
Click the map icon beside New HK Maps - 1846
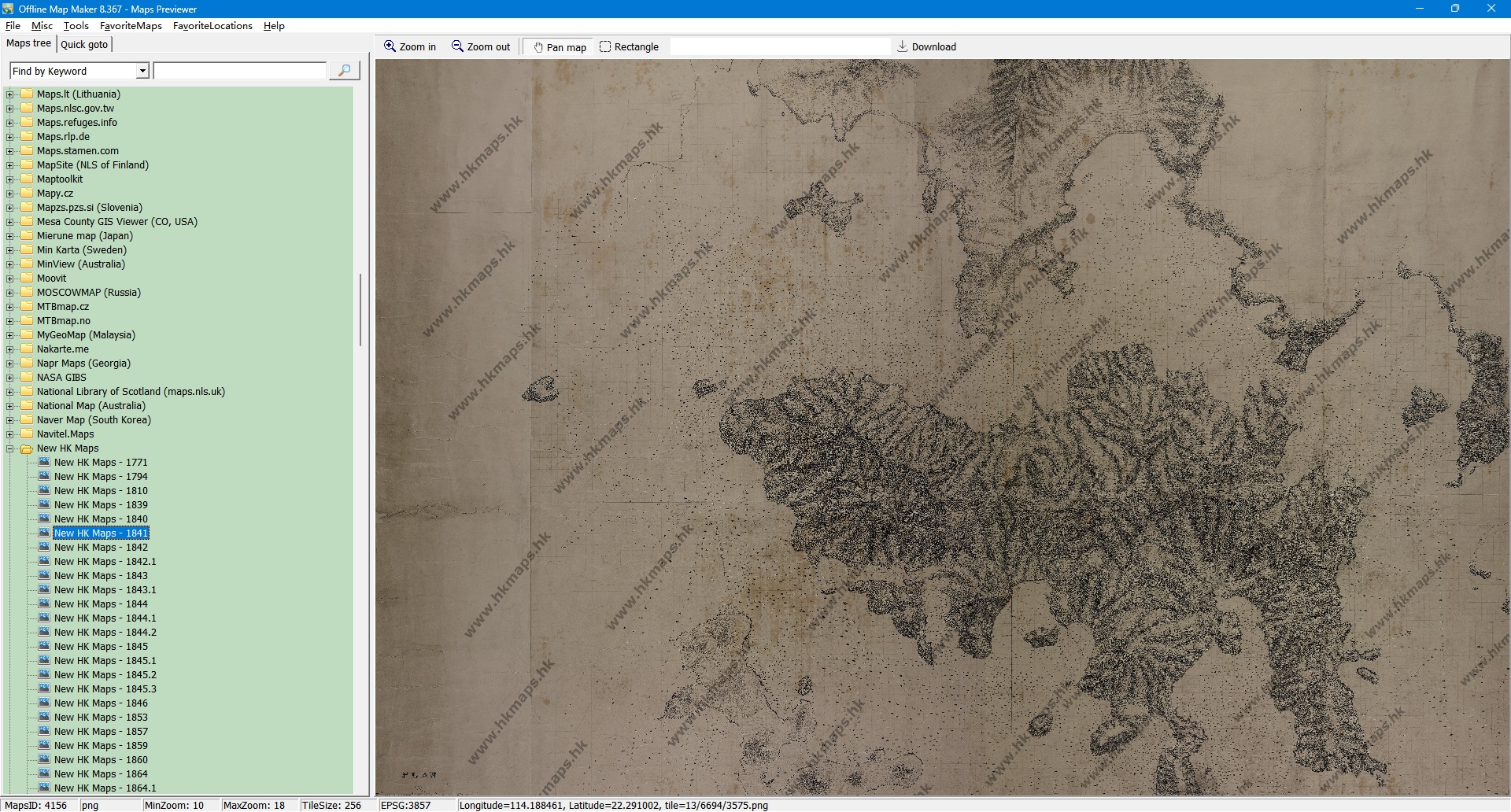(x=44, y=703)
